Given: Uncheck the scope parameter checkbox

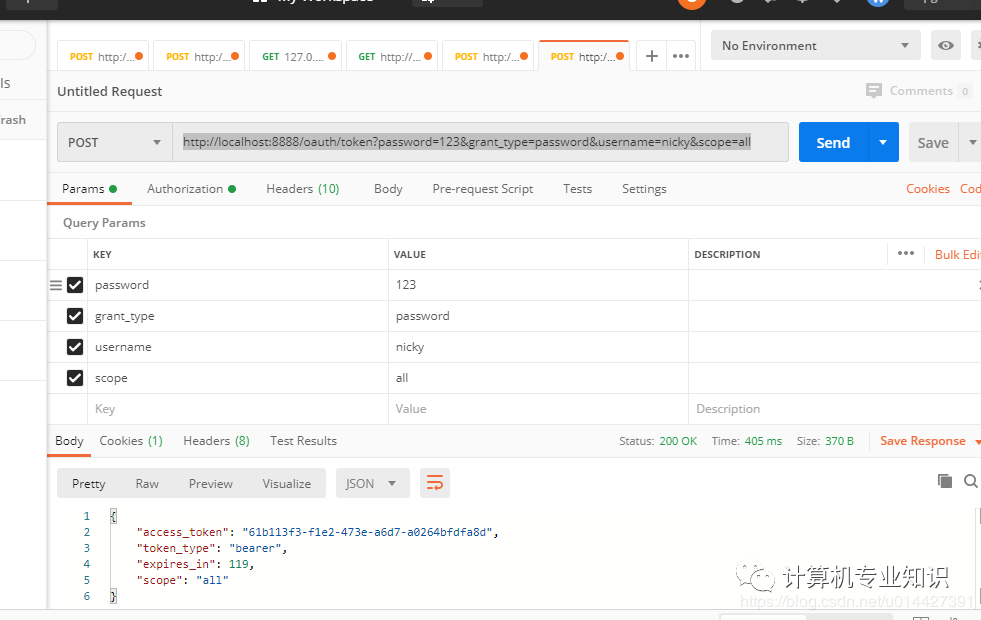Looking at the screenshot, I should point(75,378).
